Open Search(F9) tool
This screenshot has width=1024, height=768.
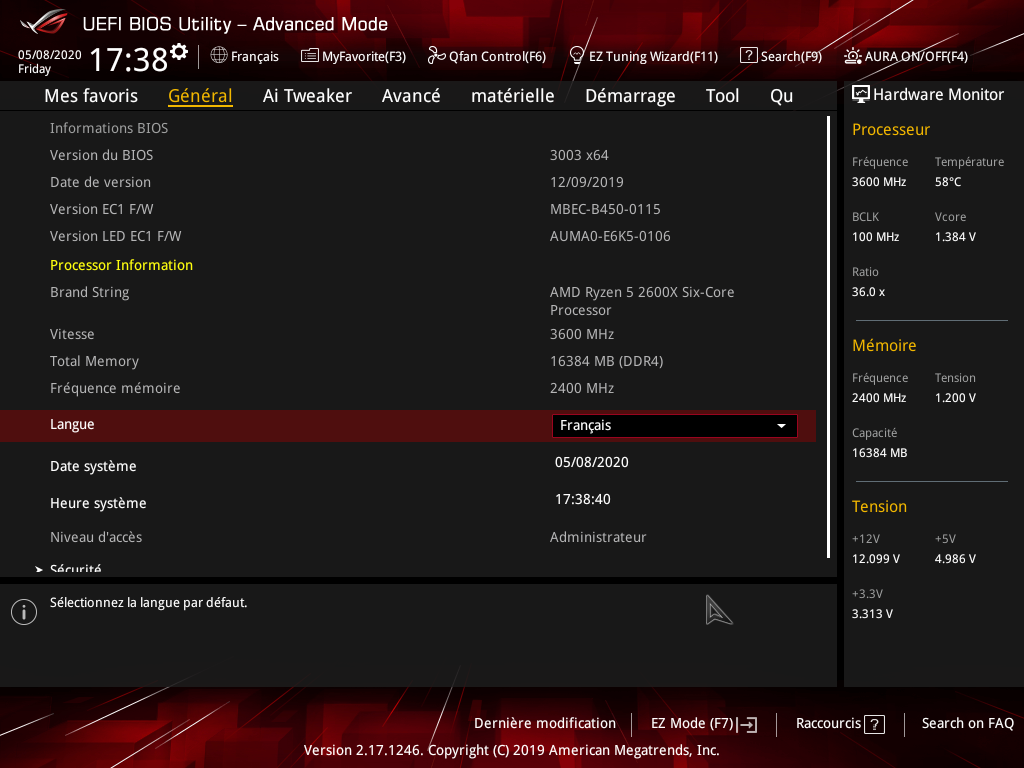[781, 56]
